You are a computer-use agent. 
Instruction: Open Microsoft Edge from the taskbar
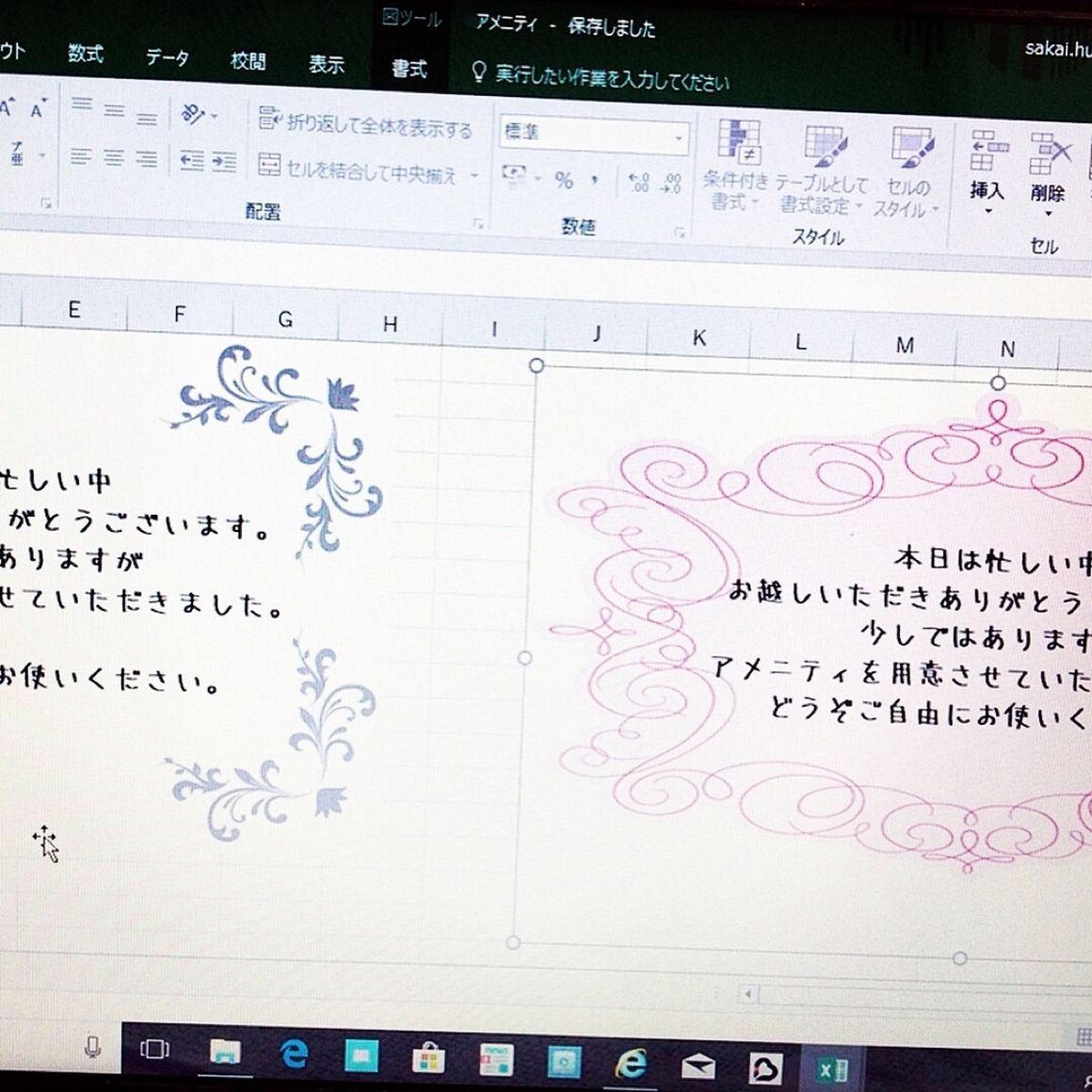click(x=295, y=1053)
